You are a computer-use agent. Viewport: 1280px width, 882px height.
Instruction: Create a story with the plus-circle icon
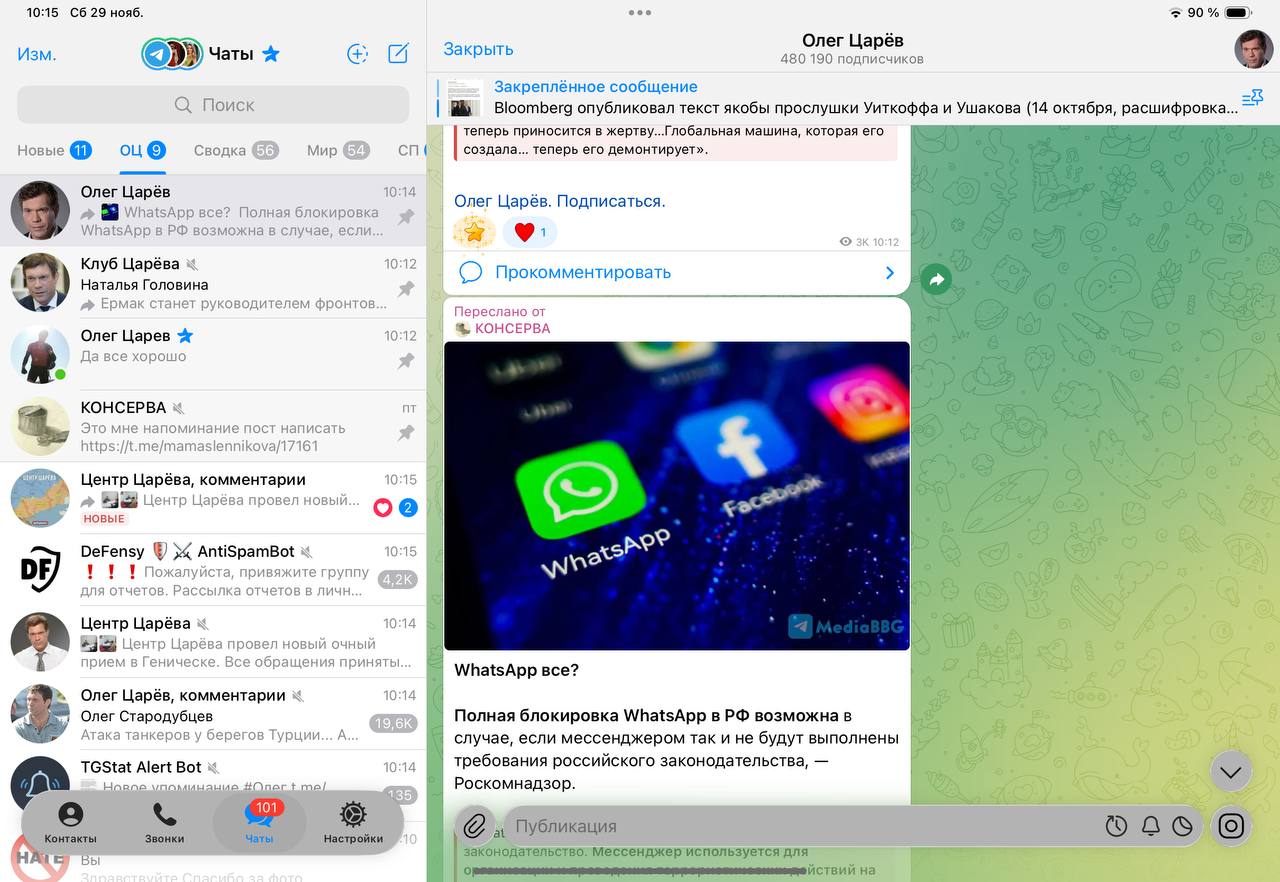pyautogui.click(x=357, y=53)
